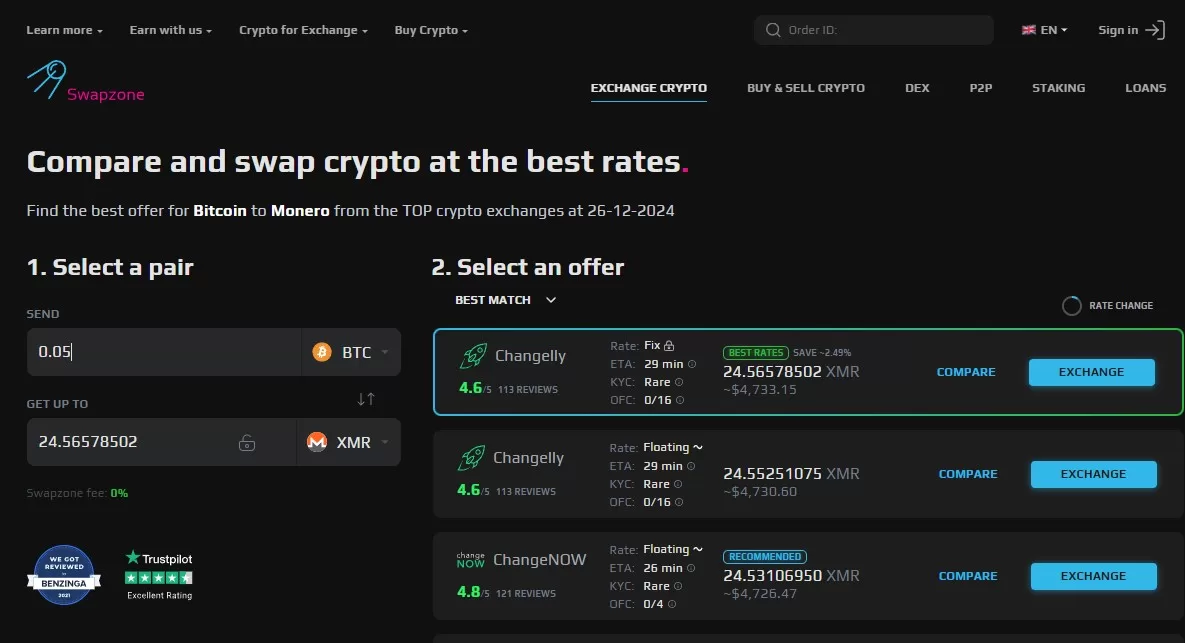This screenshot has width=1185, height=643.
Task: Expand the Best Match sort dropdown
Action: tap(506, 300)
